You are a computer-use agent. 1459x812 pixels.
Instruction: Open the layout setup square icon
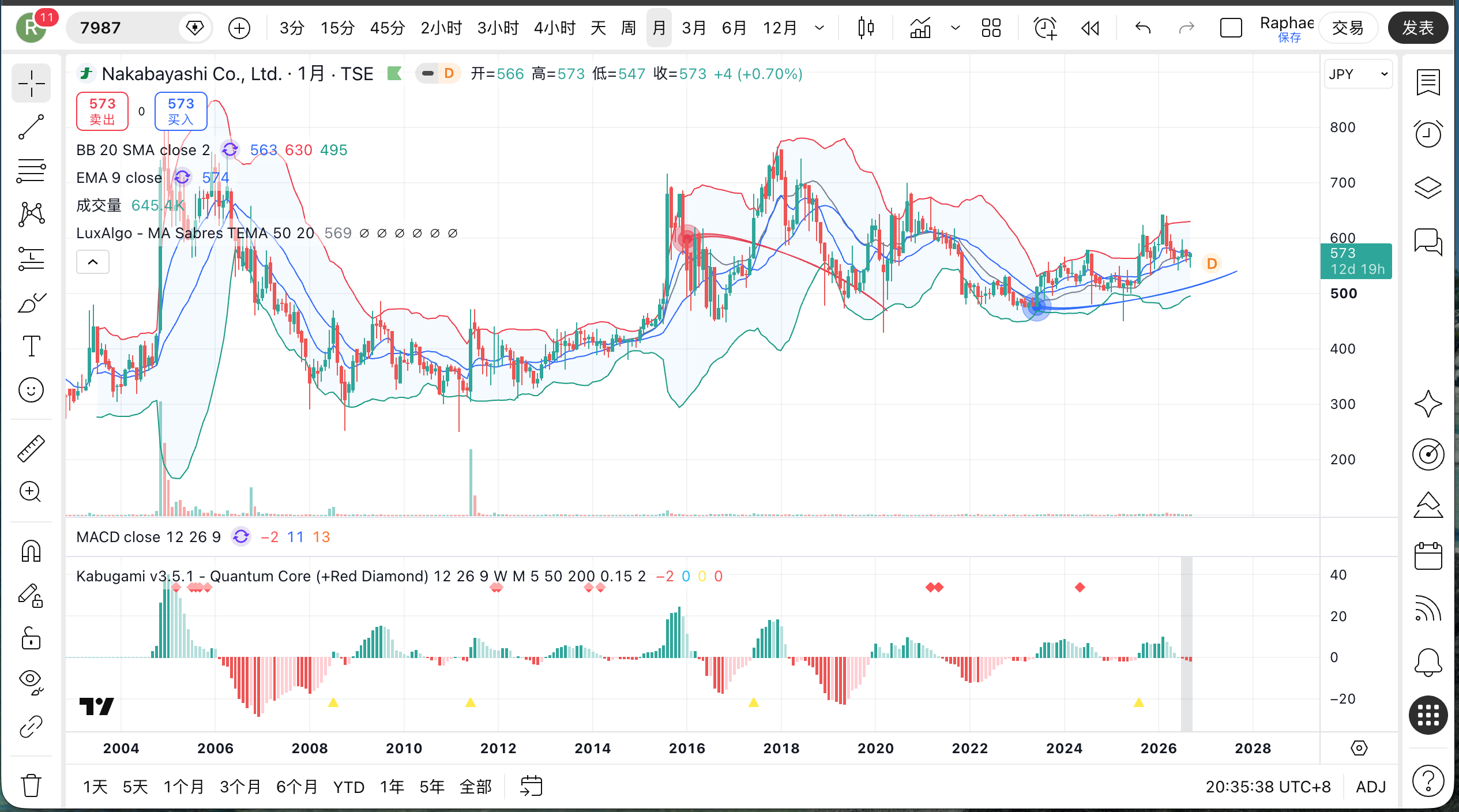[1231, 28]
